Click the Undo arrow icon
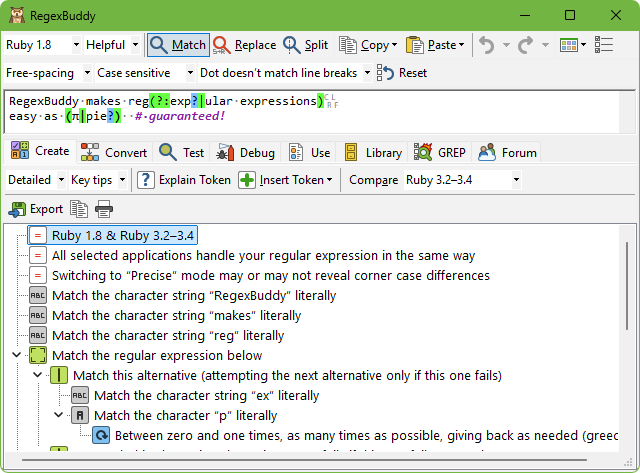 487,45
